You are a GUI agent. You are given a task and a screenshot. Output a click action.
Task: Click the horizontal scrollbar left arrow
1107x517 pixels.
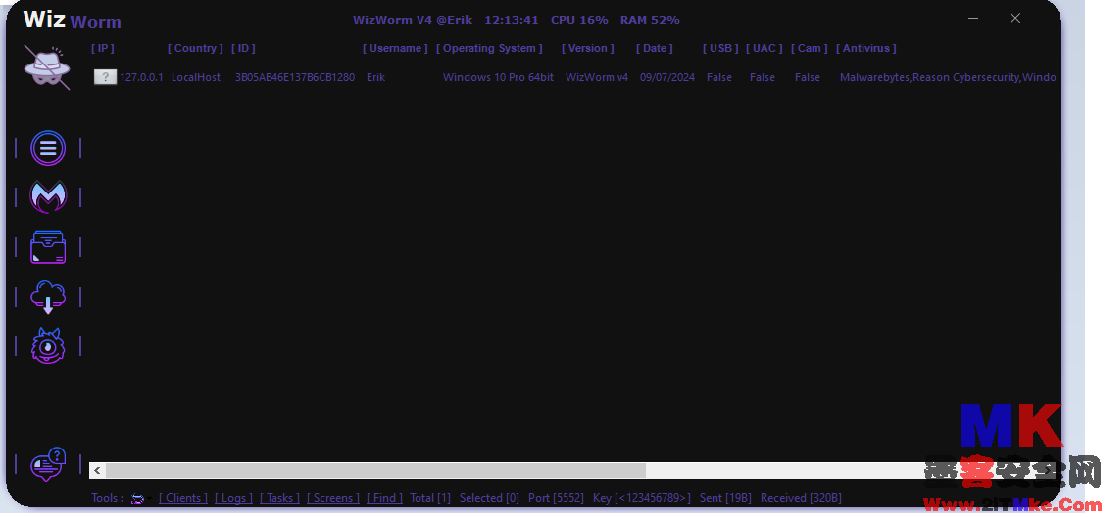pyautogui.click(x=96, y=470)
